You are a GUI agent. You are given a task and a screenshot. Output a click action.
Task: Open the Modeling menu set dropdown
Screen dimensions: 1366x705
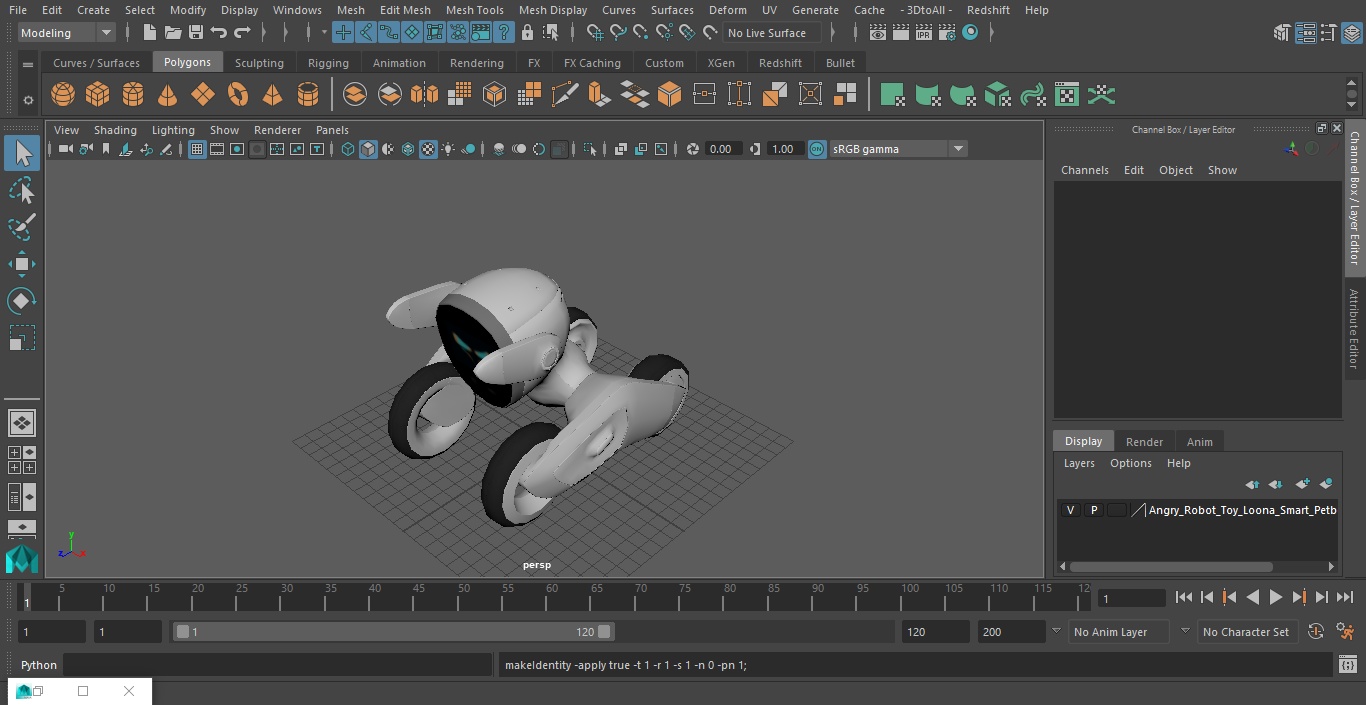click(x=66, y=33)
